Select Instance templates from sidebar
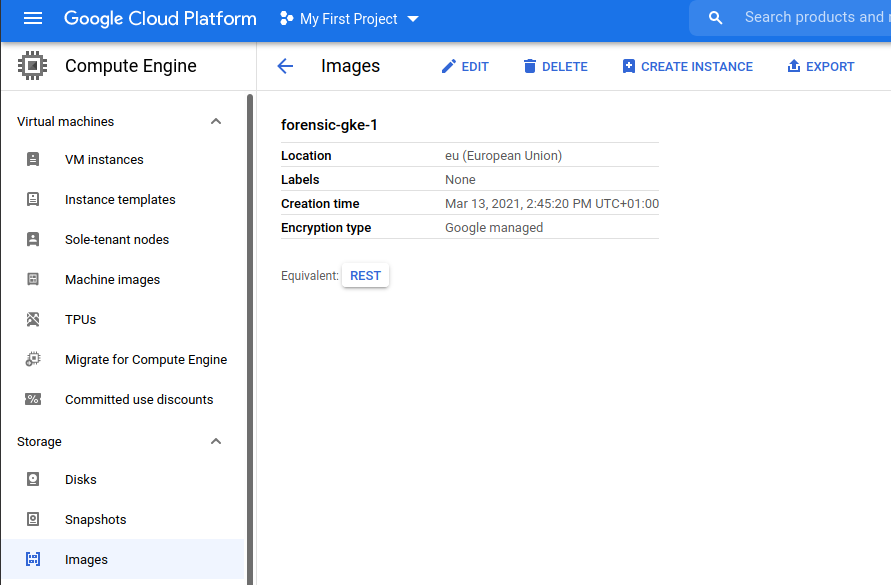891x585 pixels. 120,199
